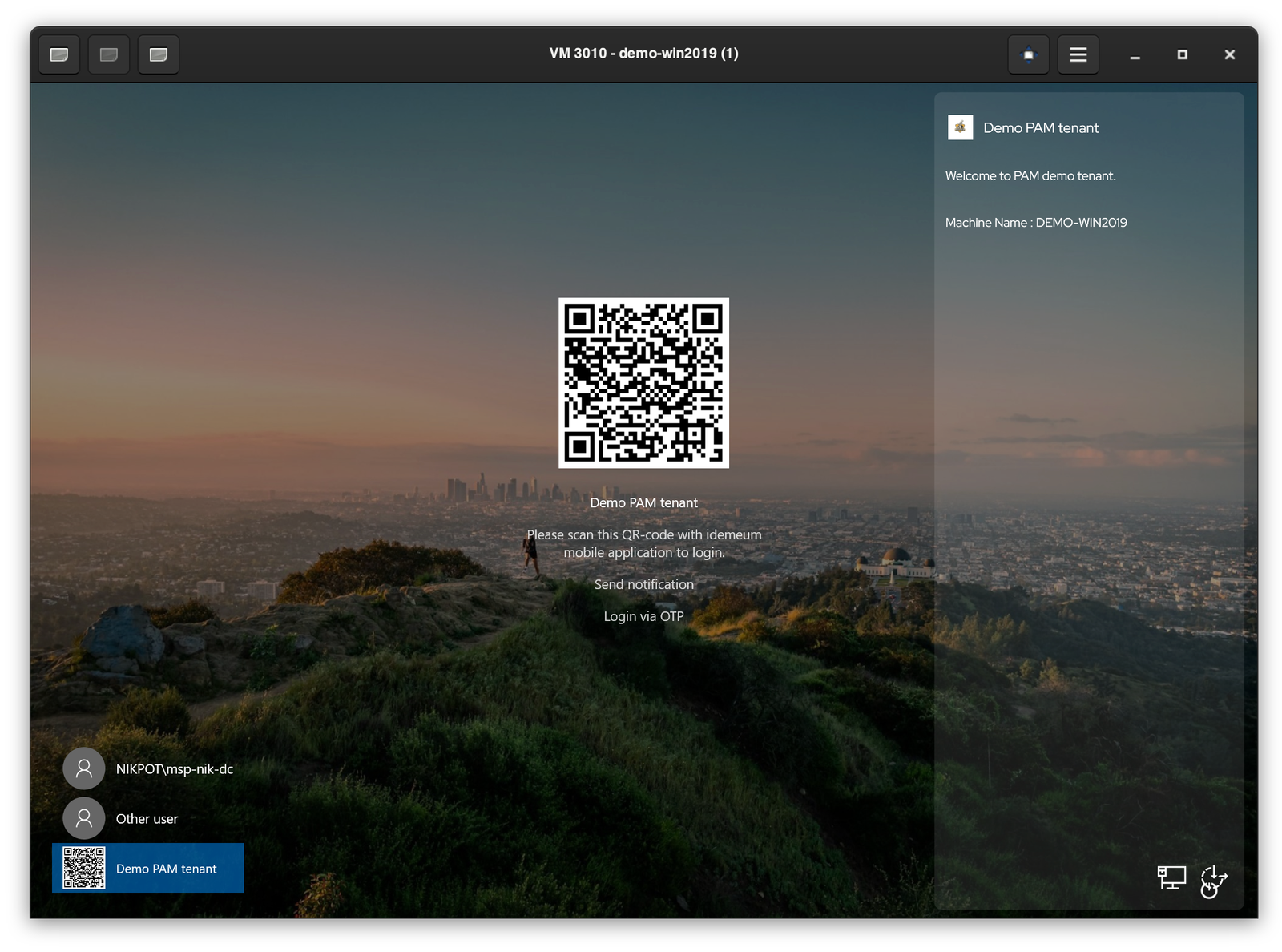This screenshot has width=1282, height=952.
Task: Click the small QR icon in Demo PAM tenant tile
Action: pyautogui.click(x=84, y=868)
